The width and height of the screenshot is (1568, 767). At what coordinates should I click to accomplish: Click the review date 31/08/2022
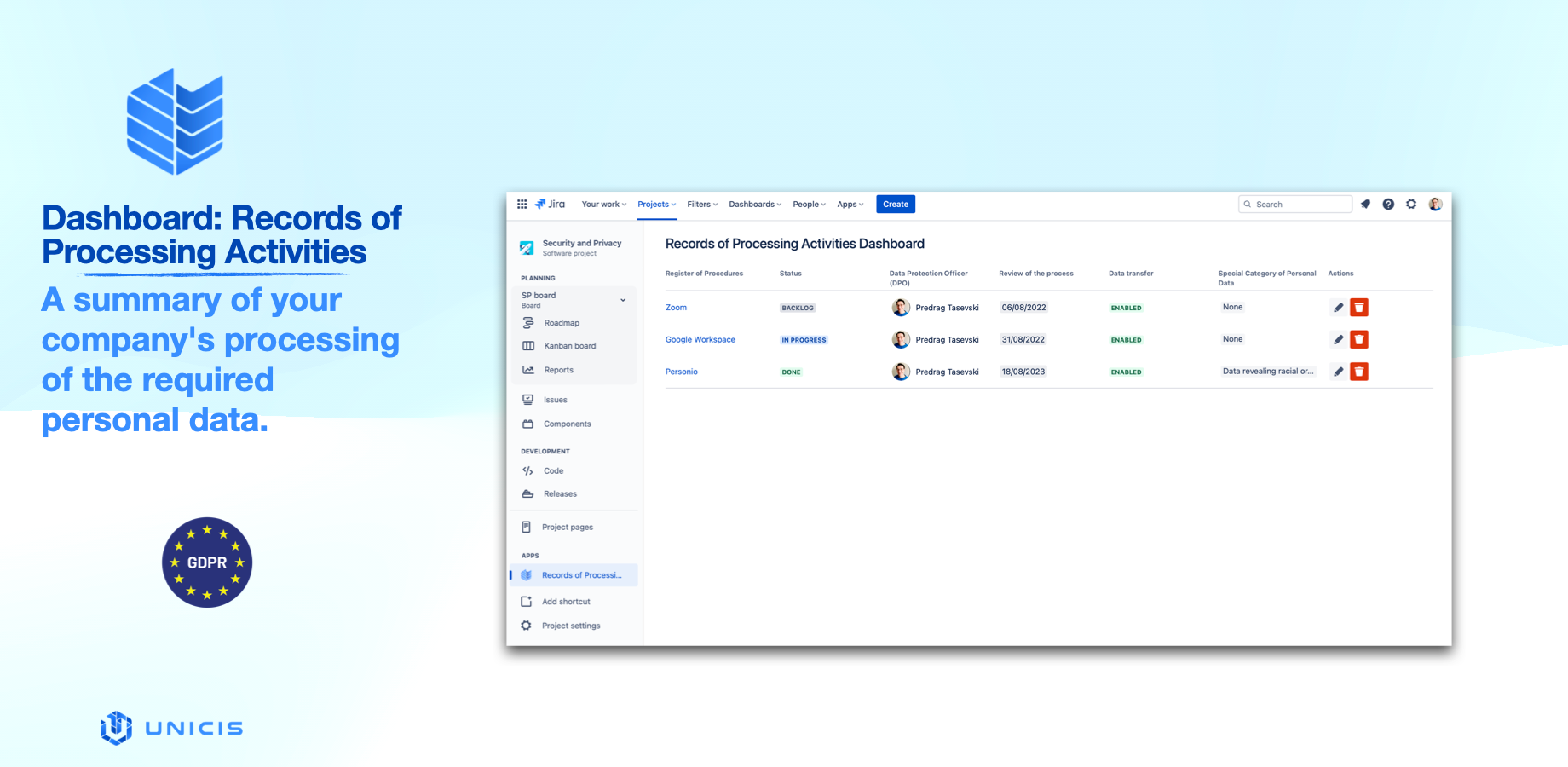point(1023,339)
